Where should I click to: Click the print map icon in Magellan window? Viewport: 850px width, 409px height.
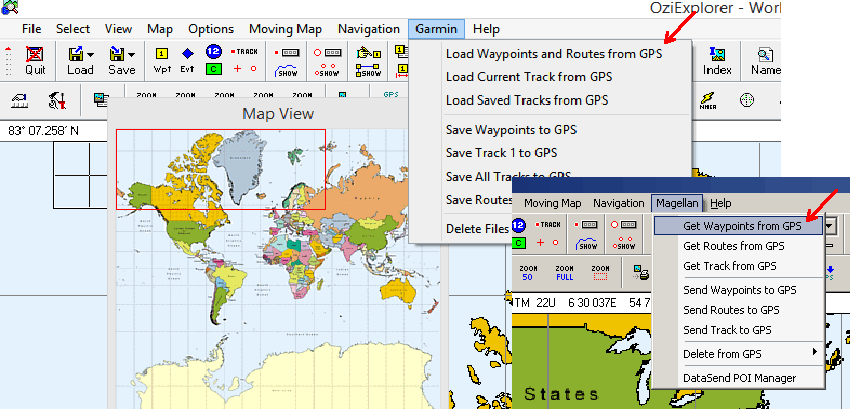(x=640, y=273)
